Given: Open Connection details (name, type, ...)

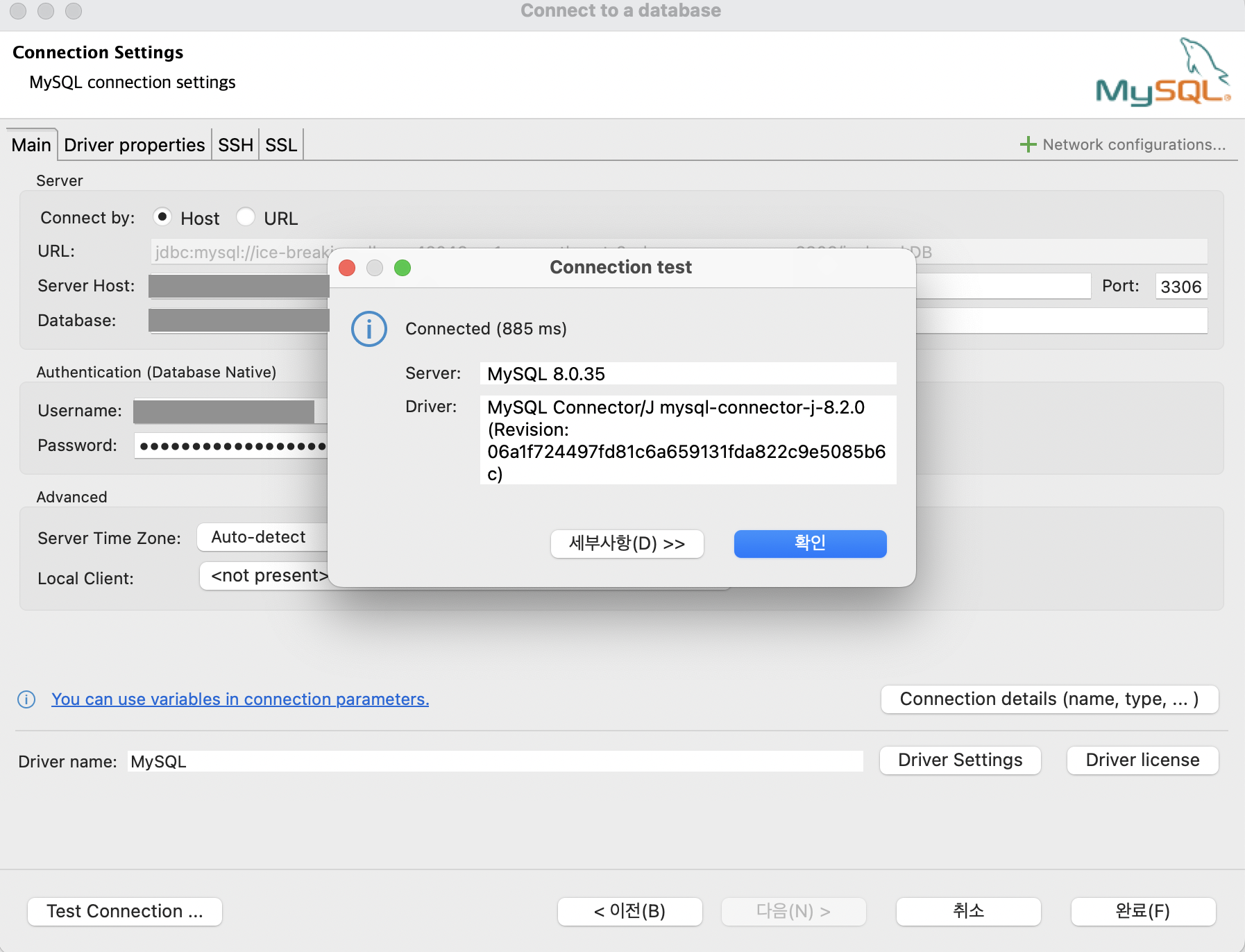Looking at the screenshot, I should tap(1049, 699).
